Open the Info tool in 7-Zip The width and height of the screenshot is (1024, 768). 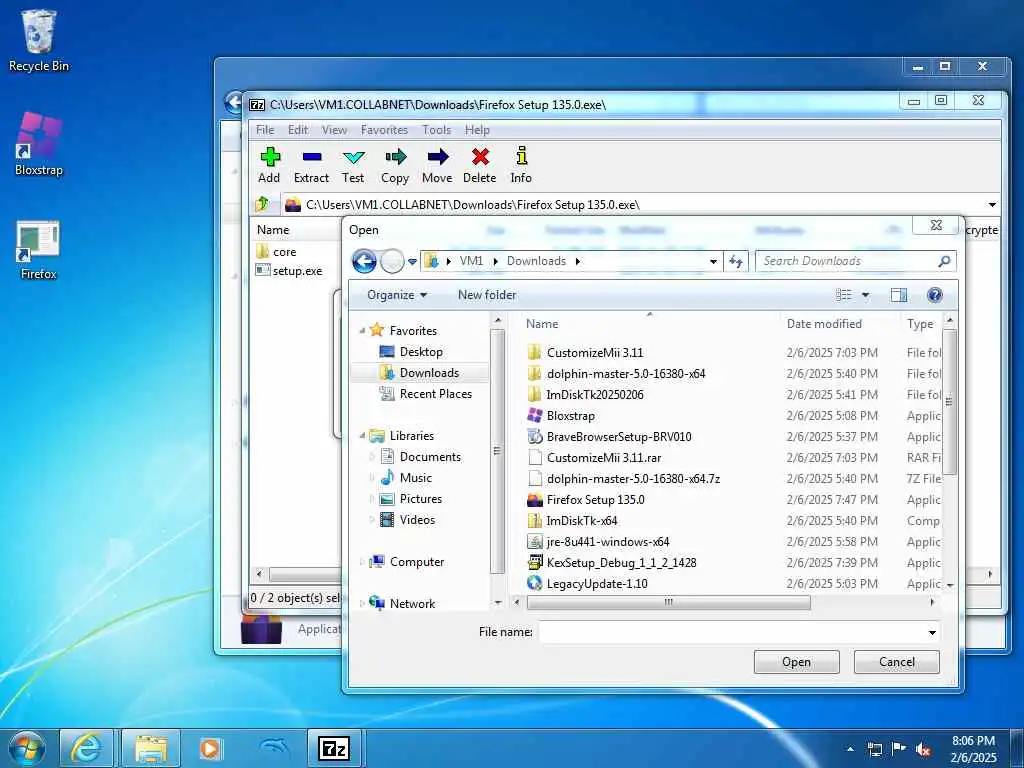pos(521,165)
